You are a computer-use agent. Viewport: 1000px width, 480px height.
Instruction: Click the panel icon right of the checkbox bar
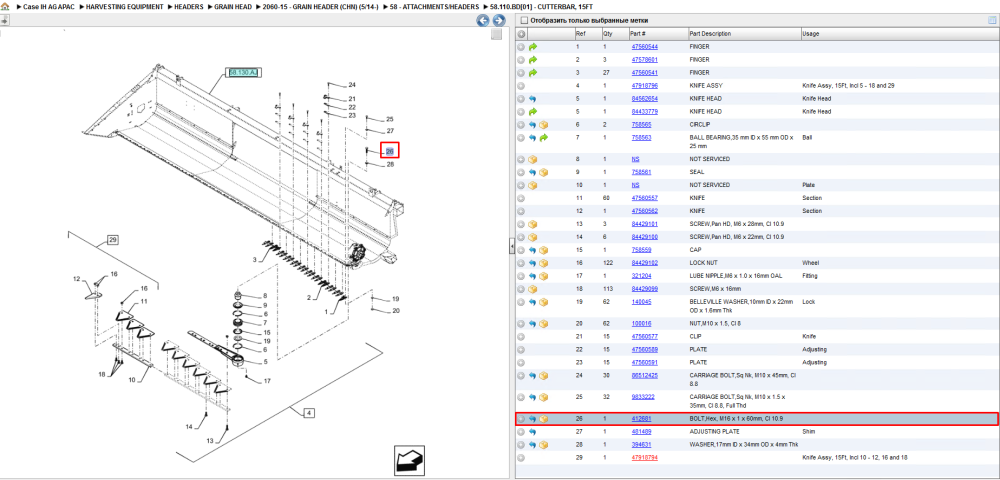coord(992,20)
